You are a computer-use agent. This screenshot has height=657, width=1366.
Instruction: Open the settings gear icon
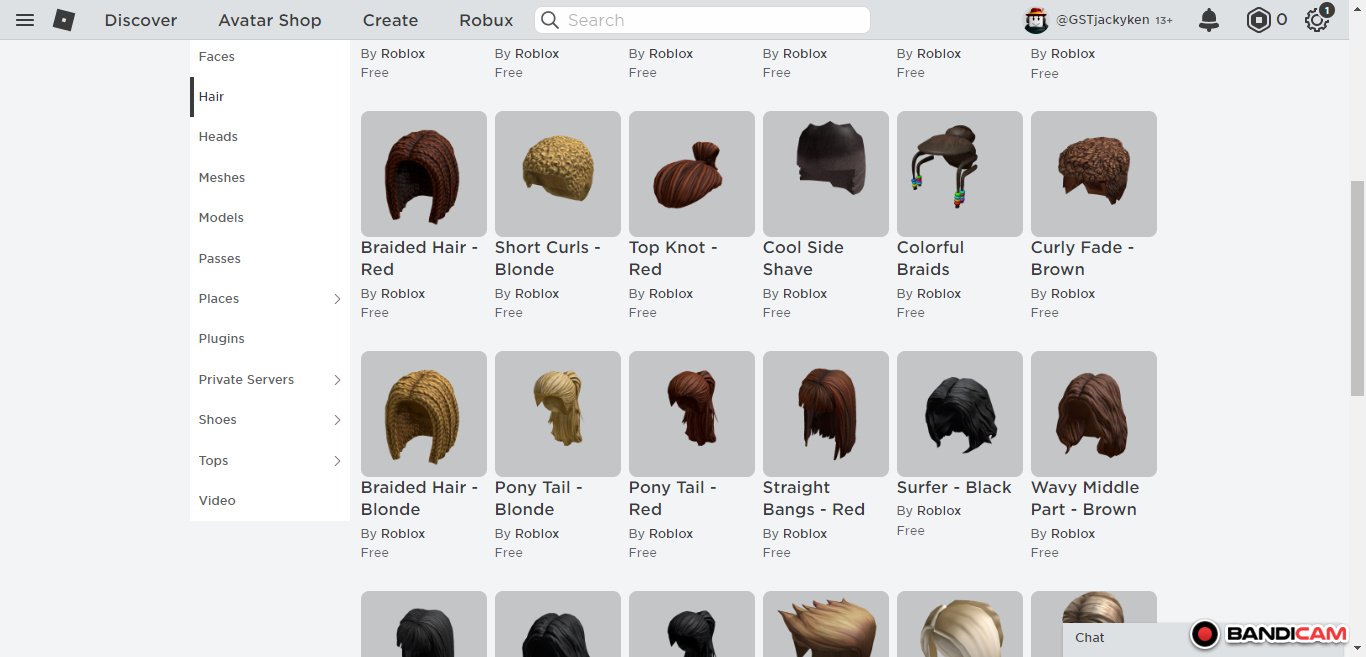(x=1316, y=20)
